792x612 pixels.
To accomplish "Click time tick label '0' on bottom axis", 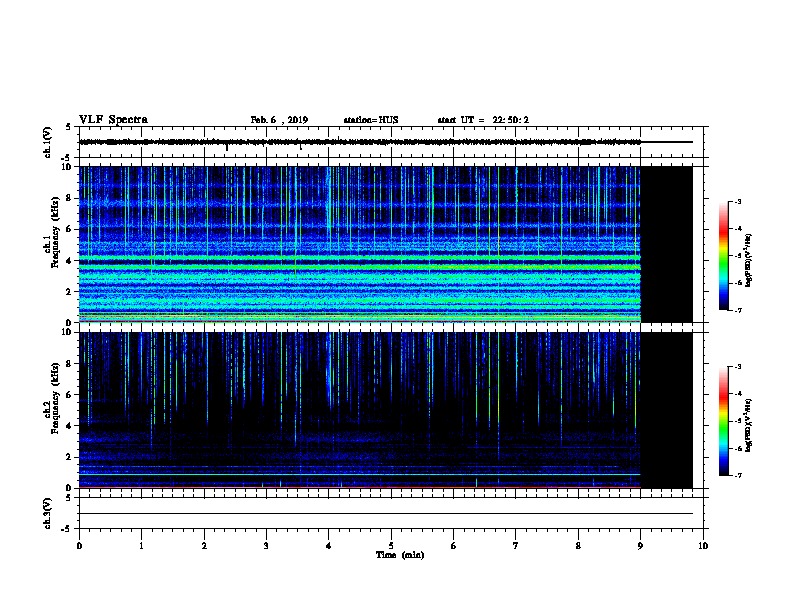I will pos(79,545).
